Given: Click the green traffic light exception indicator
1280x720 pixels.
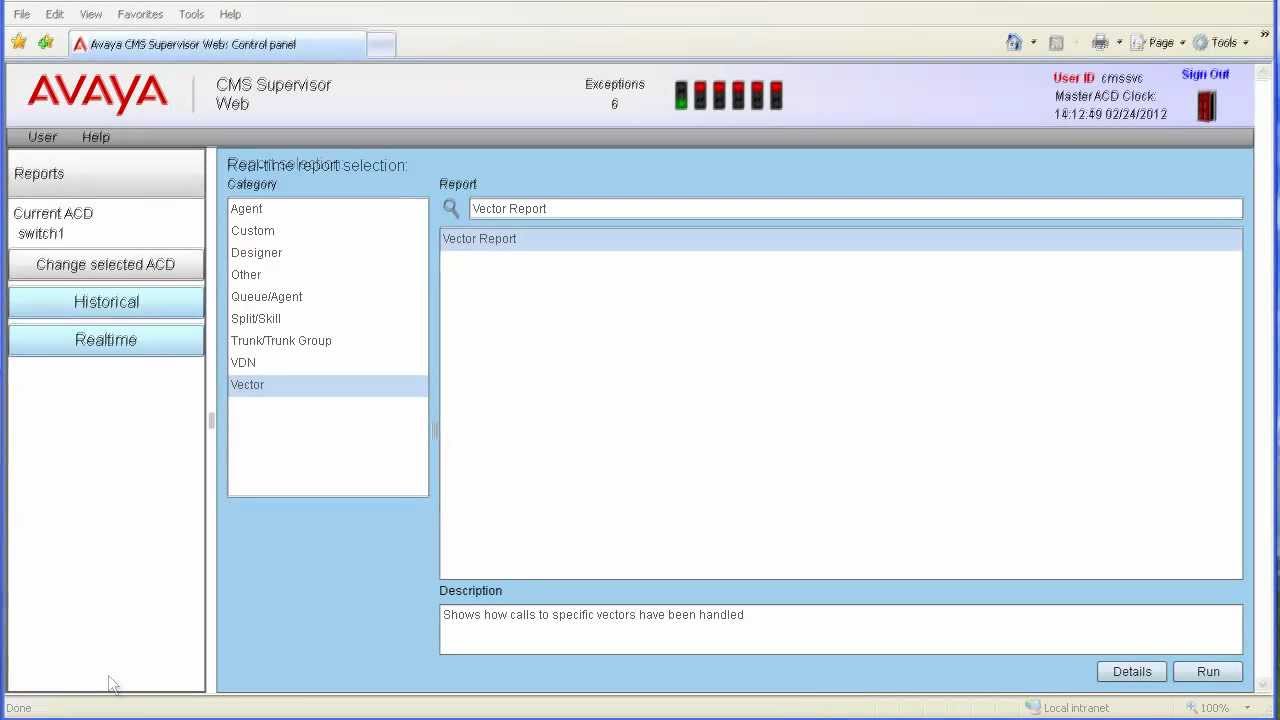Looking at the screenshot, I should [x=681, y=96].
